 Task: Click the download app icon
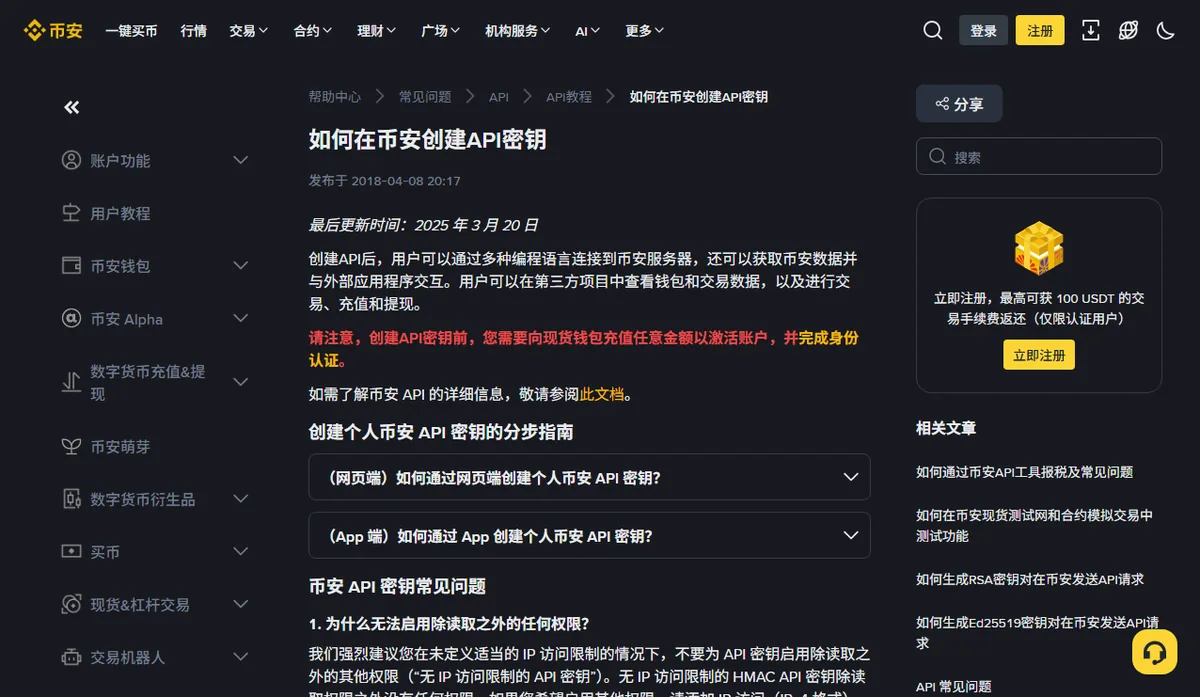[x=1090, y=31]
